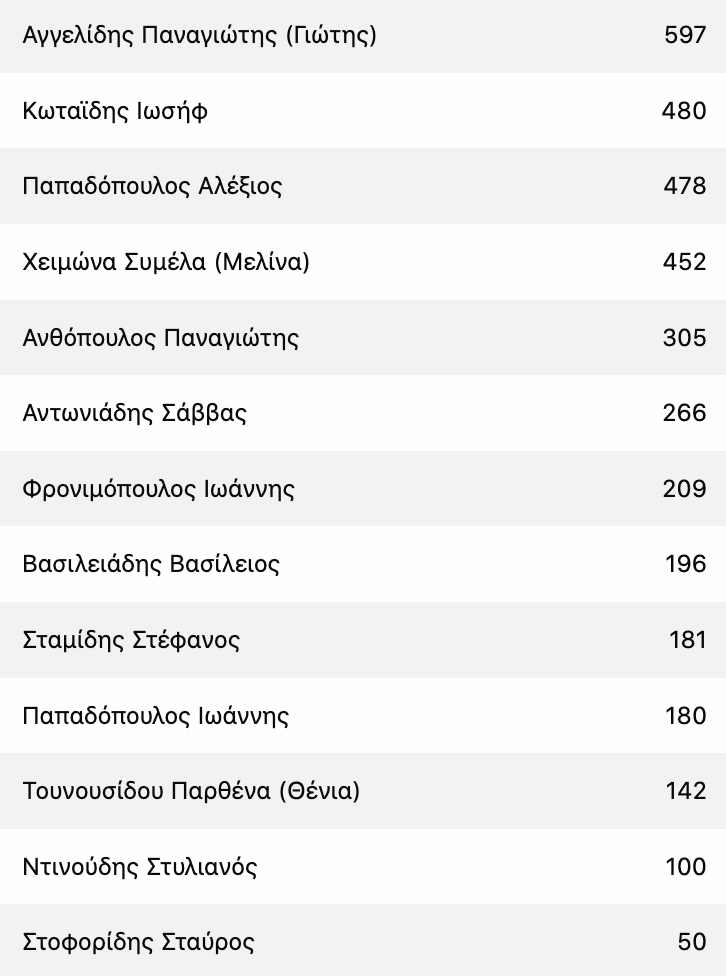This screenshot has width=726, height=976.
Task: Select the Αγγελίδης Παναγιώτης (Γιώτης) row
Action: (363, 35)
